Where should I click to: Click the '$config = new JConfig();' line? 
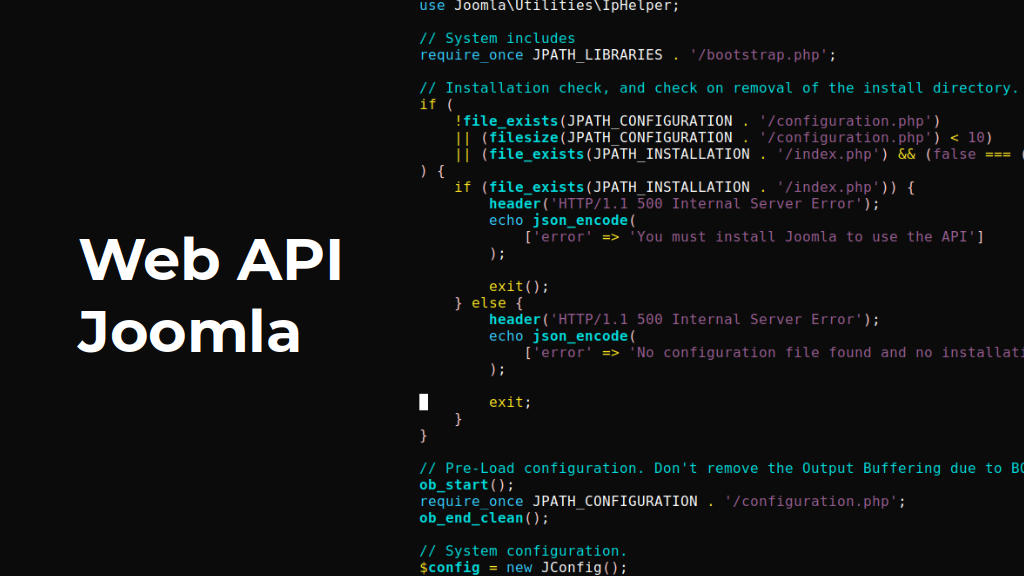tap(523, 568)
